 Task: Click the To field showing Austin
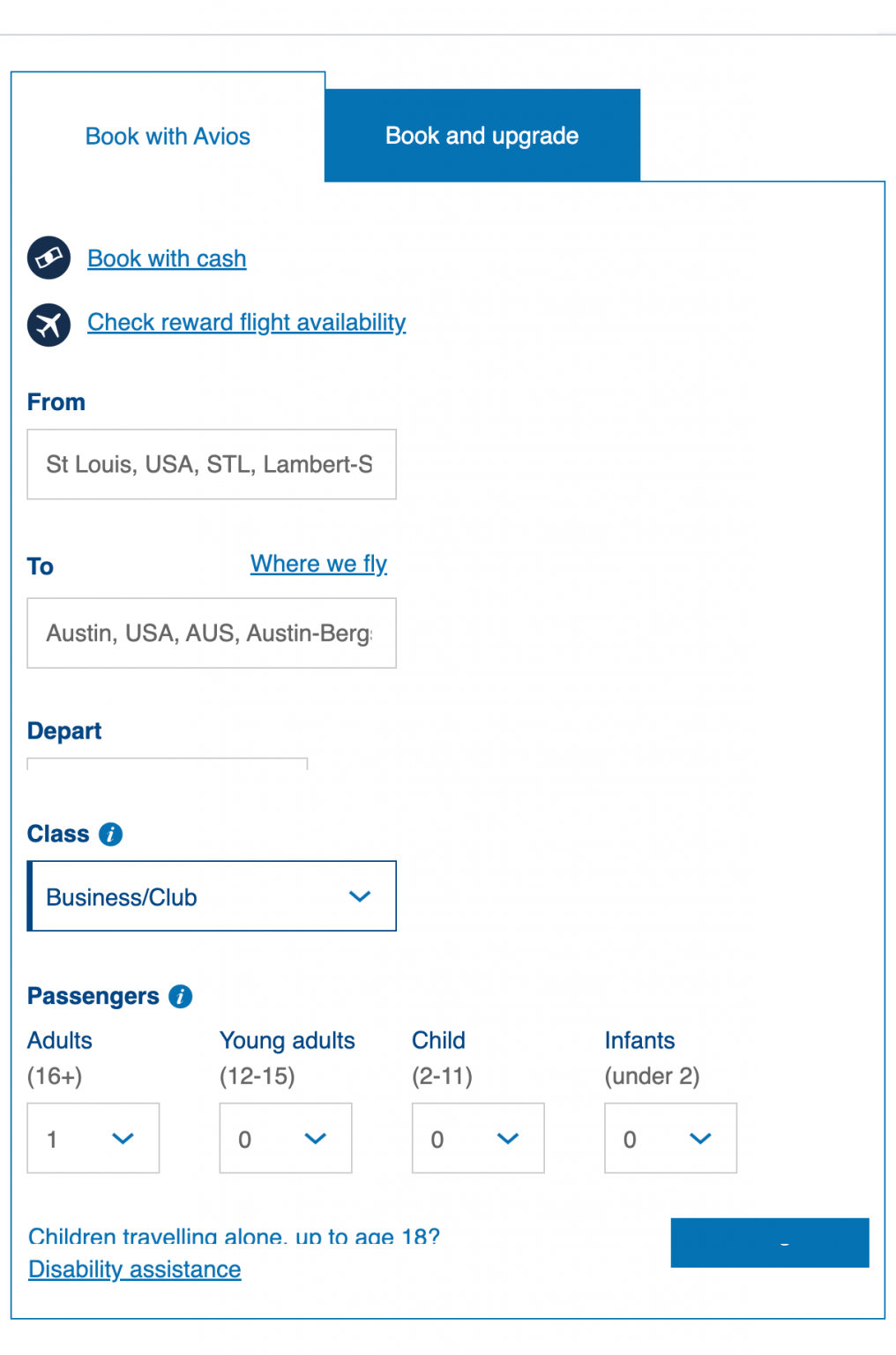(x=212, y=633)
